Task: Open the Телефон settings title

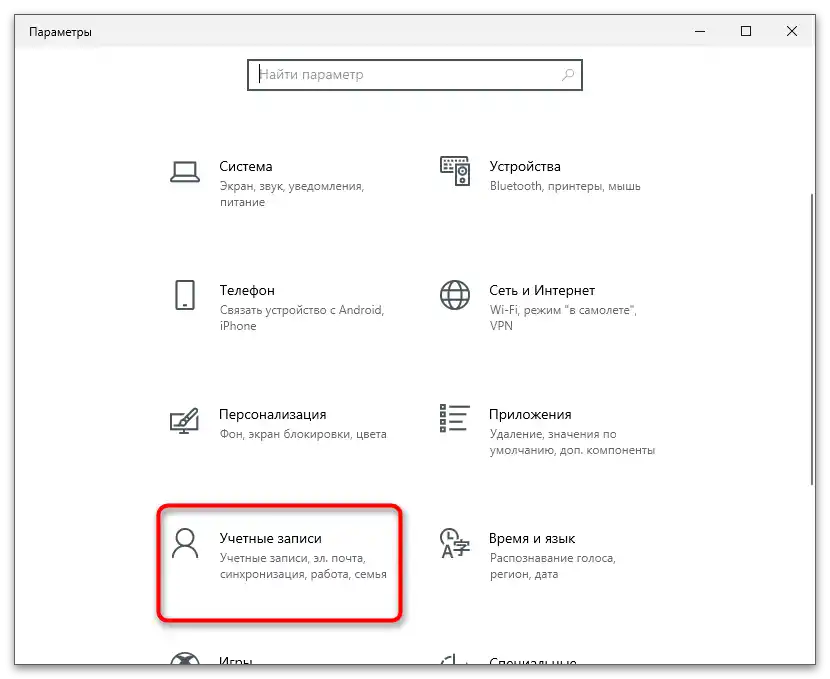Action: click(x=247, y=291)
